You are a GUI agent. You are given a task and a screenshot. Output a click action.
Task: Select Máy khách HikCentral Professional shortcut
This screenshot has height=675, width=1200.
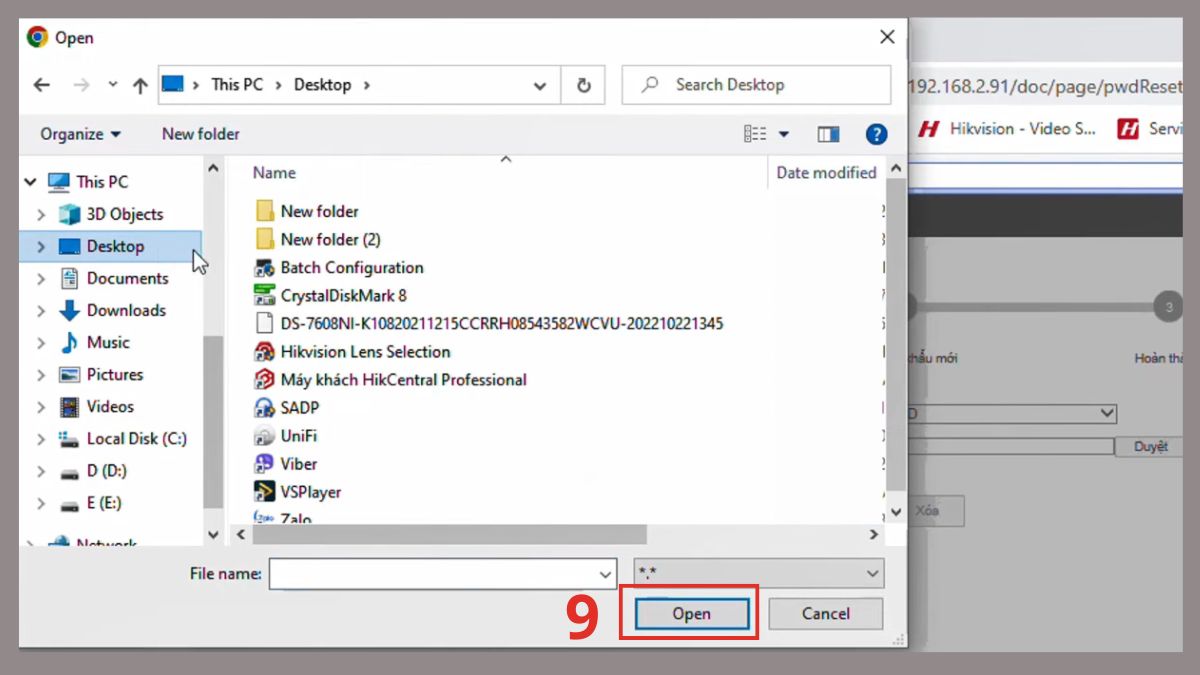(x=403, y=379)
